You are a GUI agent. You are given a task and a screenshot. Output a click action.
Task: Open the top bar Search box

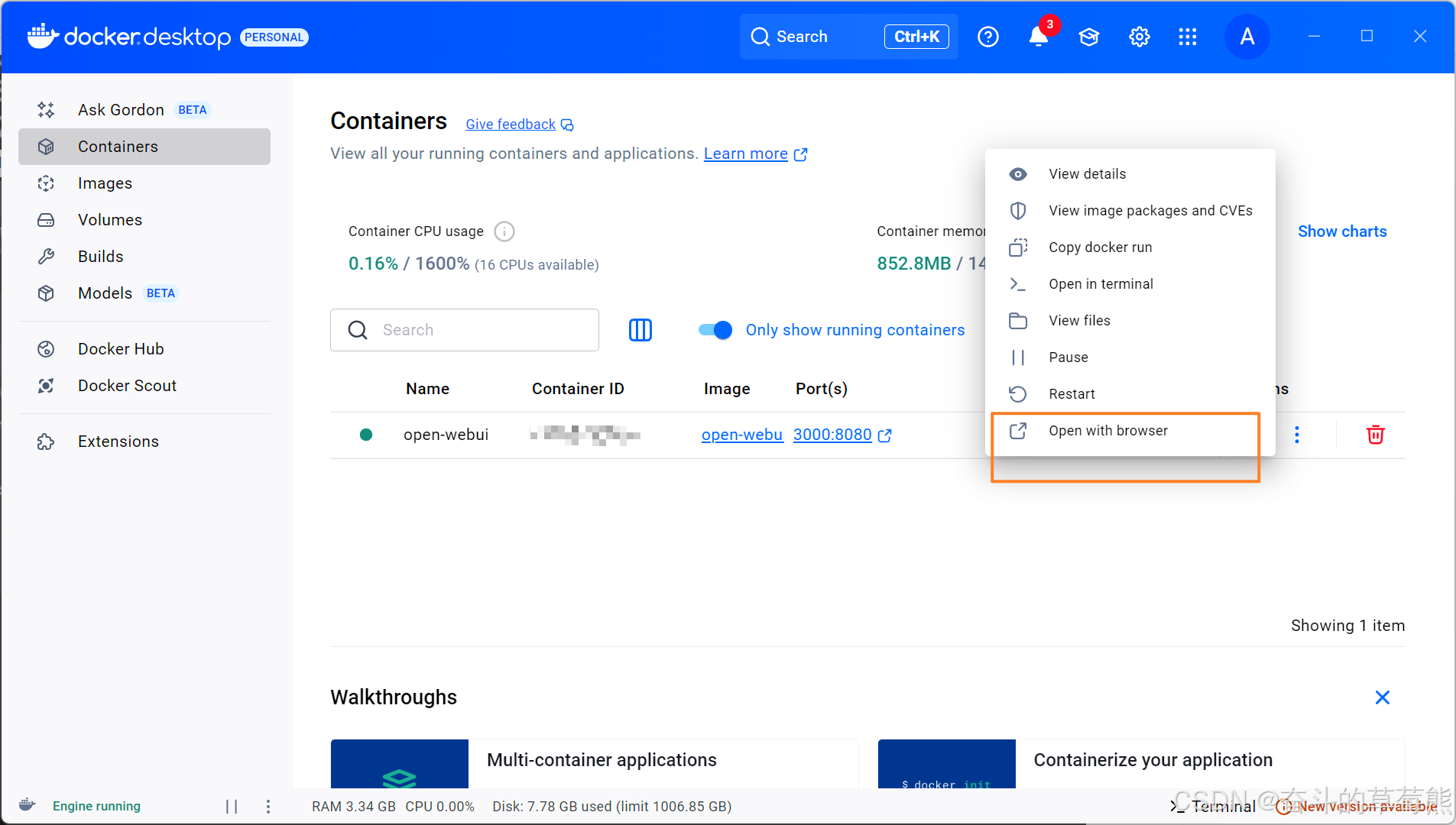[848, 37]
